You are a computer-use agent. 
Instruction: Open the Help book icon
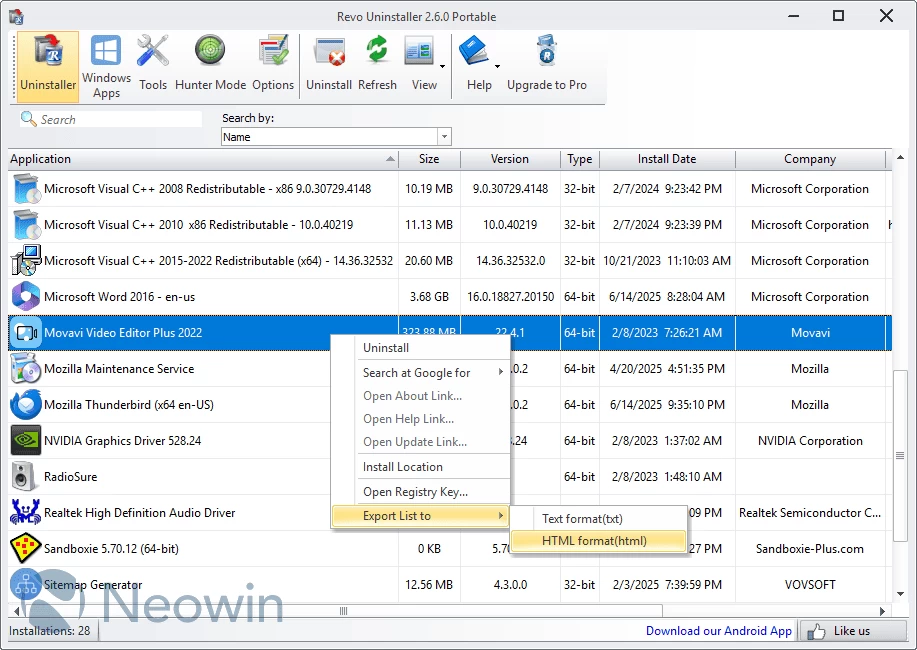474,50
